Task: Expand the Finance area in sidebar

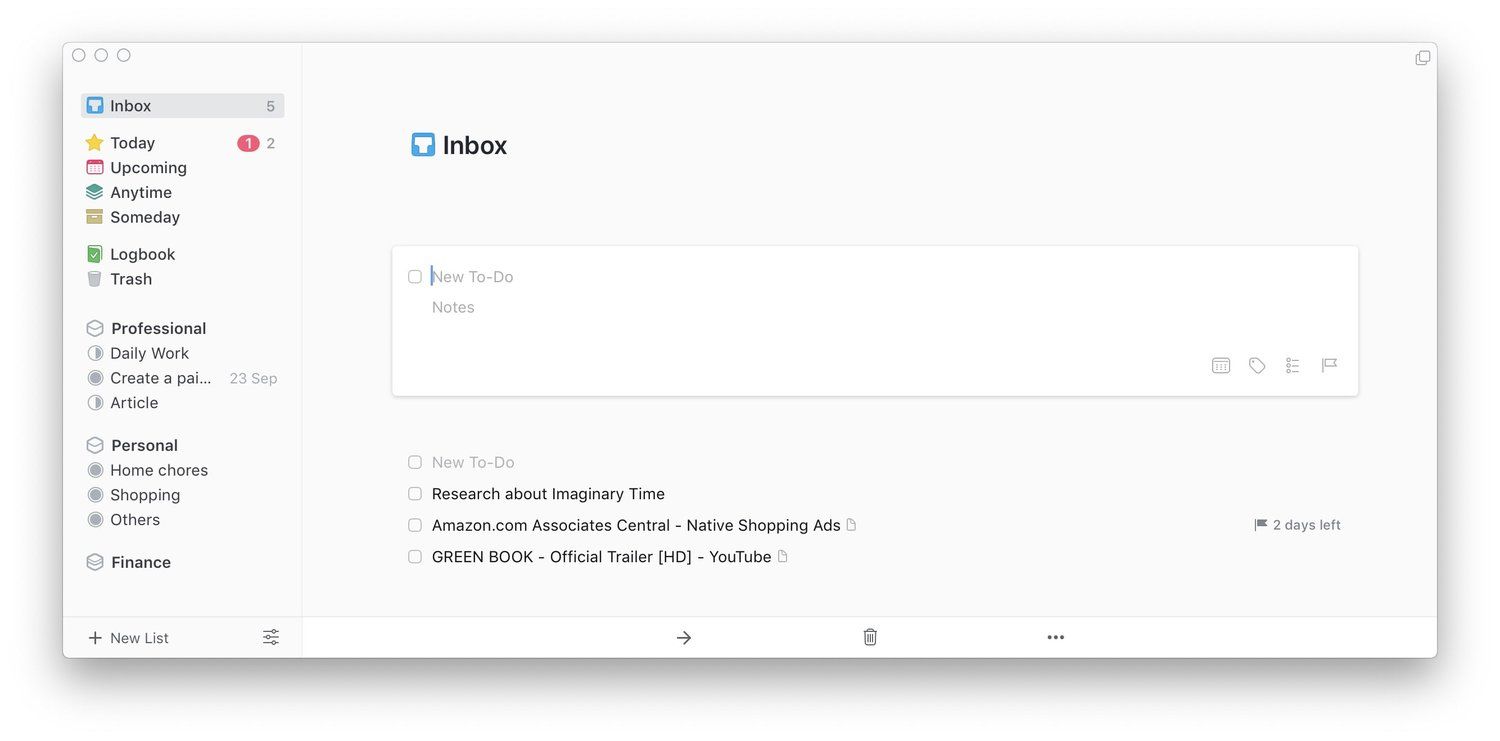Action: pos(140,562)
